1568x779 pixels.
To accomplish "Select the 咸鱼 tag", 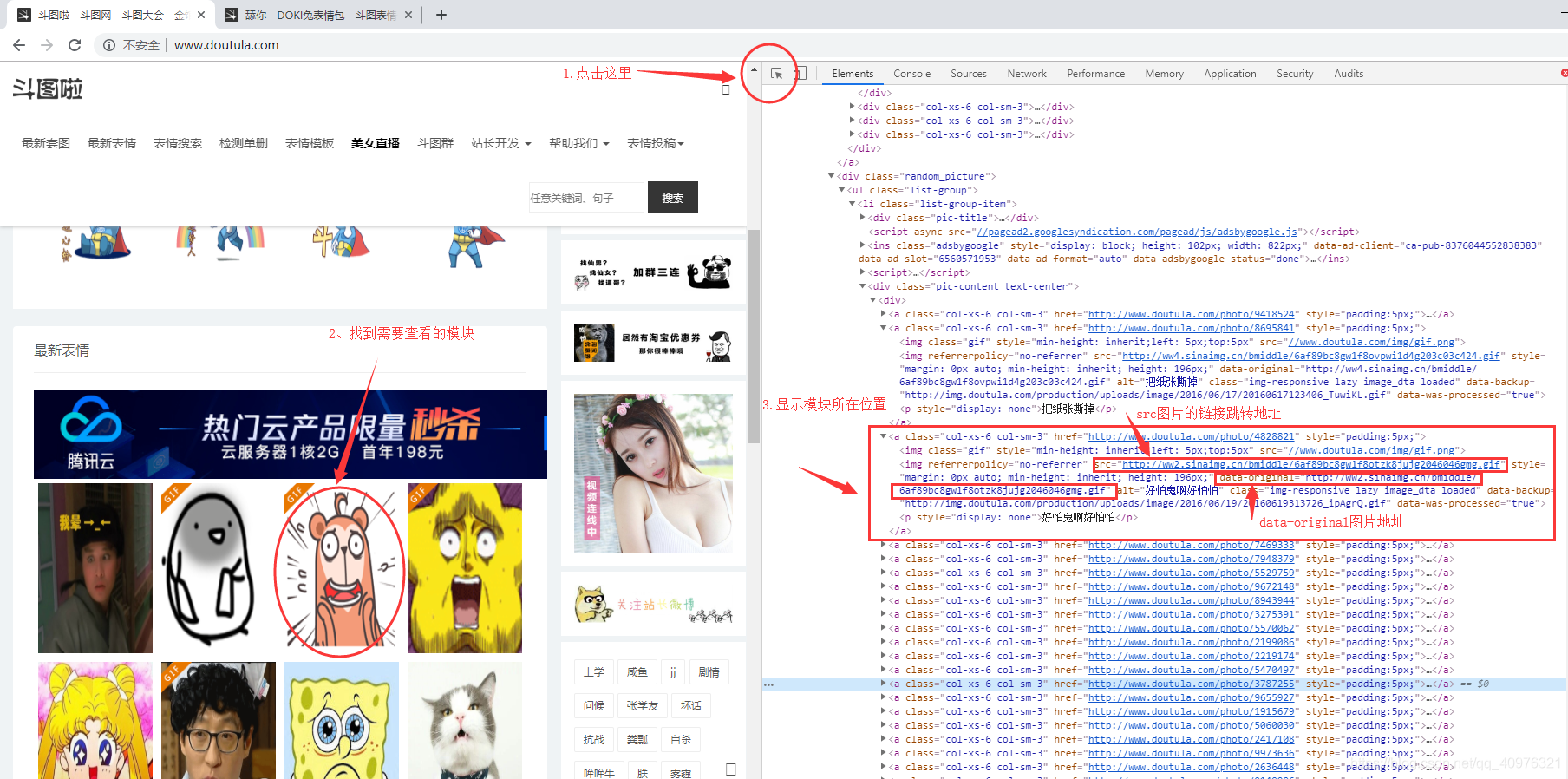I will [x=637, y=672].
